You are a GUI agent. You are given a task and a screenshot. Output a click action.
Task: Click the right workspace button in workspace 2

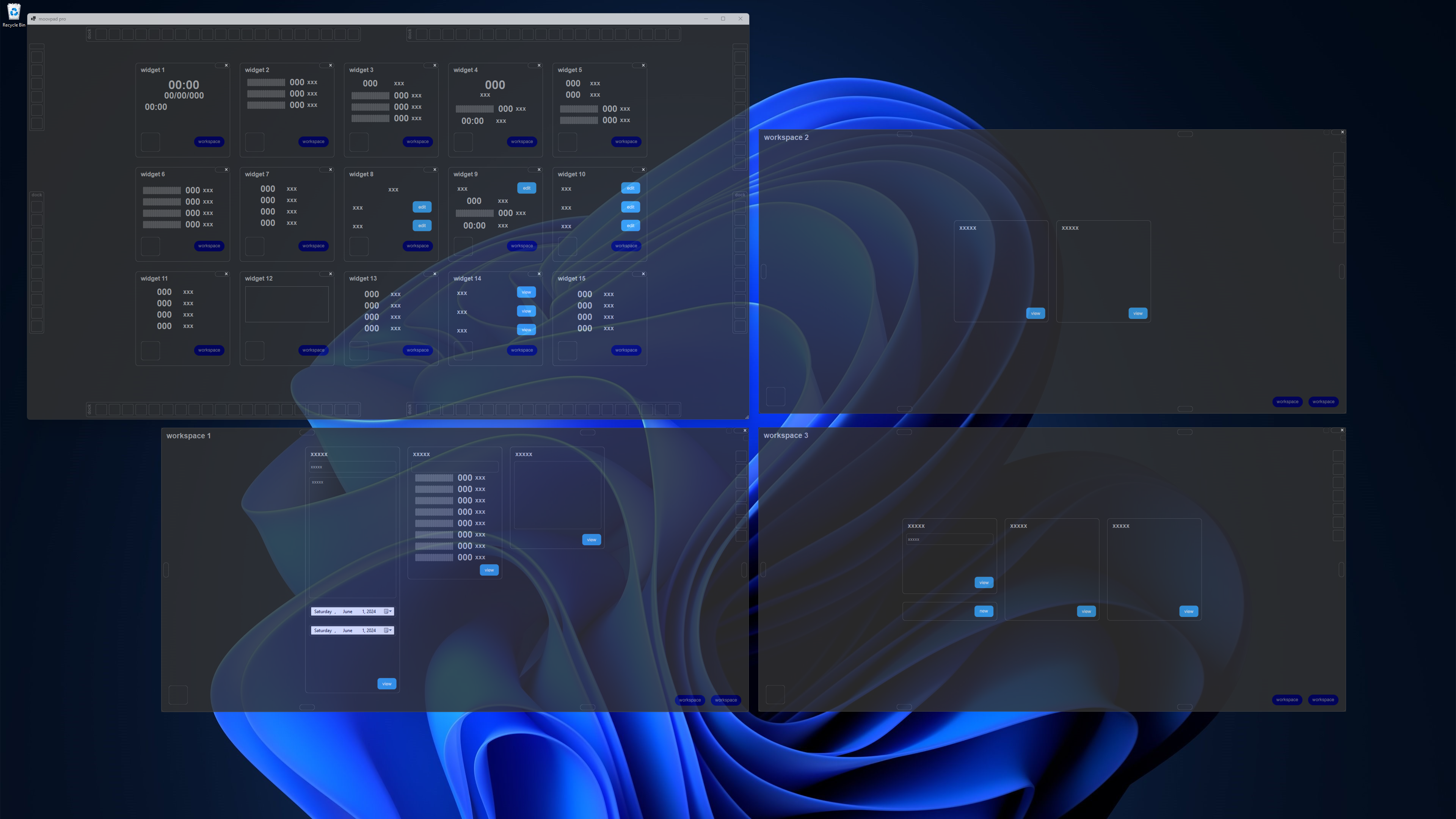[x=1323, y=402]
